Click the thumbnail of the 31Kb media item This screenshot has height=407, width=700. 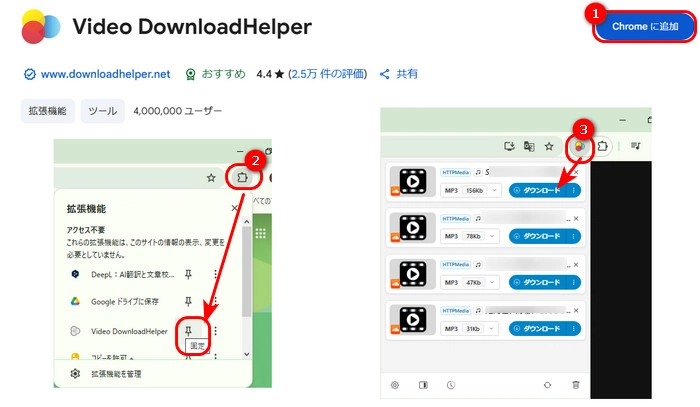click(412, 320)
